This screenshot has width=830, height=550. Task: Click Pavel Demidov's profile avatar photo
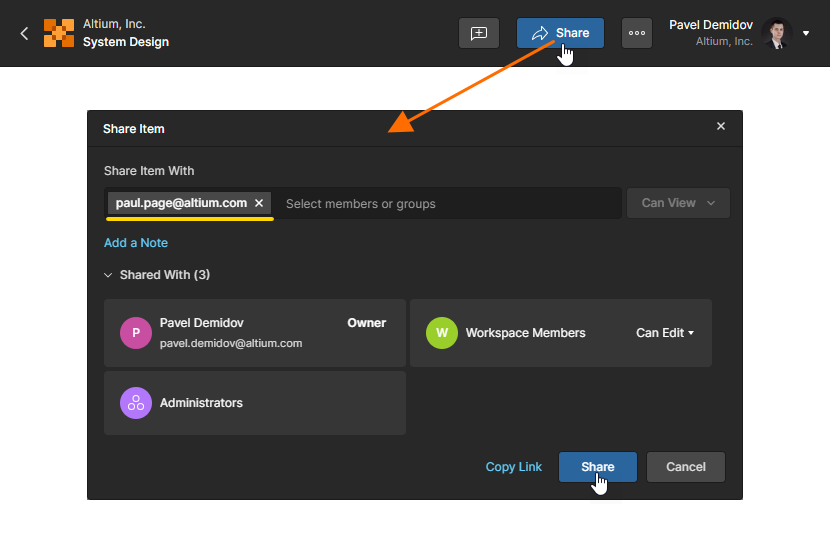[776, 33]
